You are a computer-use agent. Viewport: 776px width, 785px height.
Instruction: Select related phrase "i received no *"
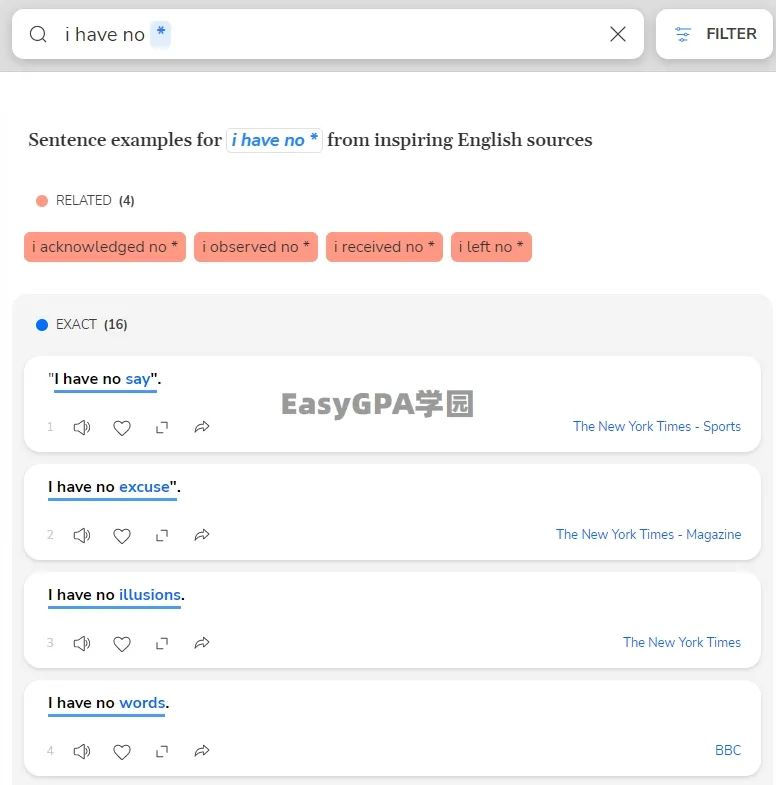coord(384,247)
